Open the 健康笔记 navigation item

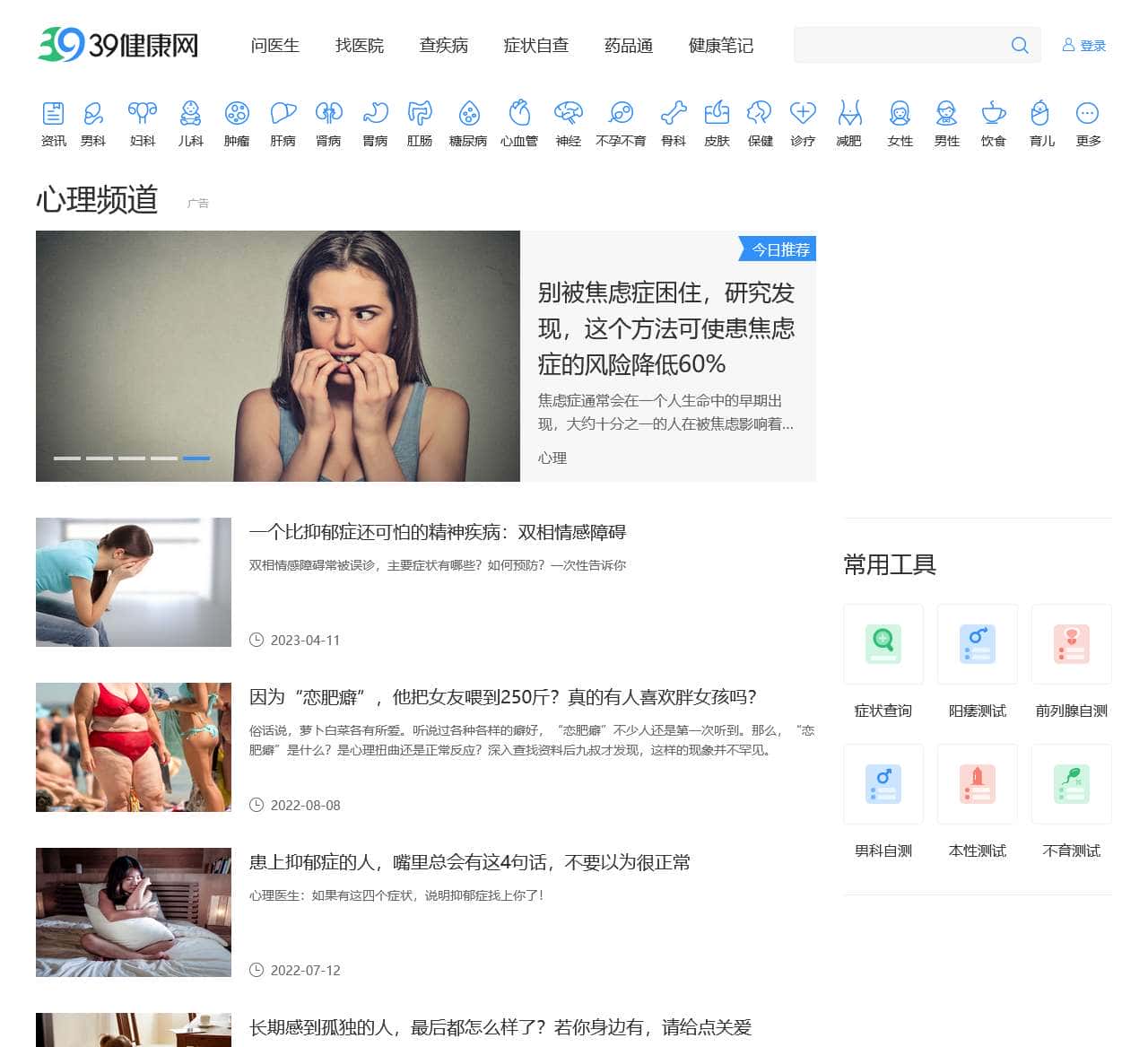point(720,46)
